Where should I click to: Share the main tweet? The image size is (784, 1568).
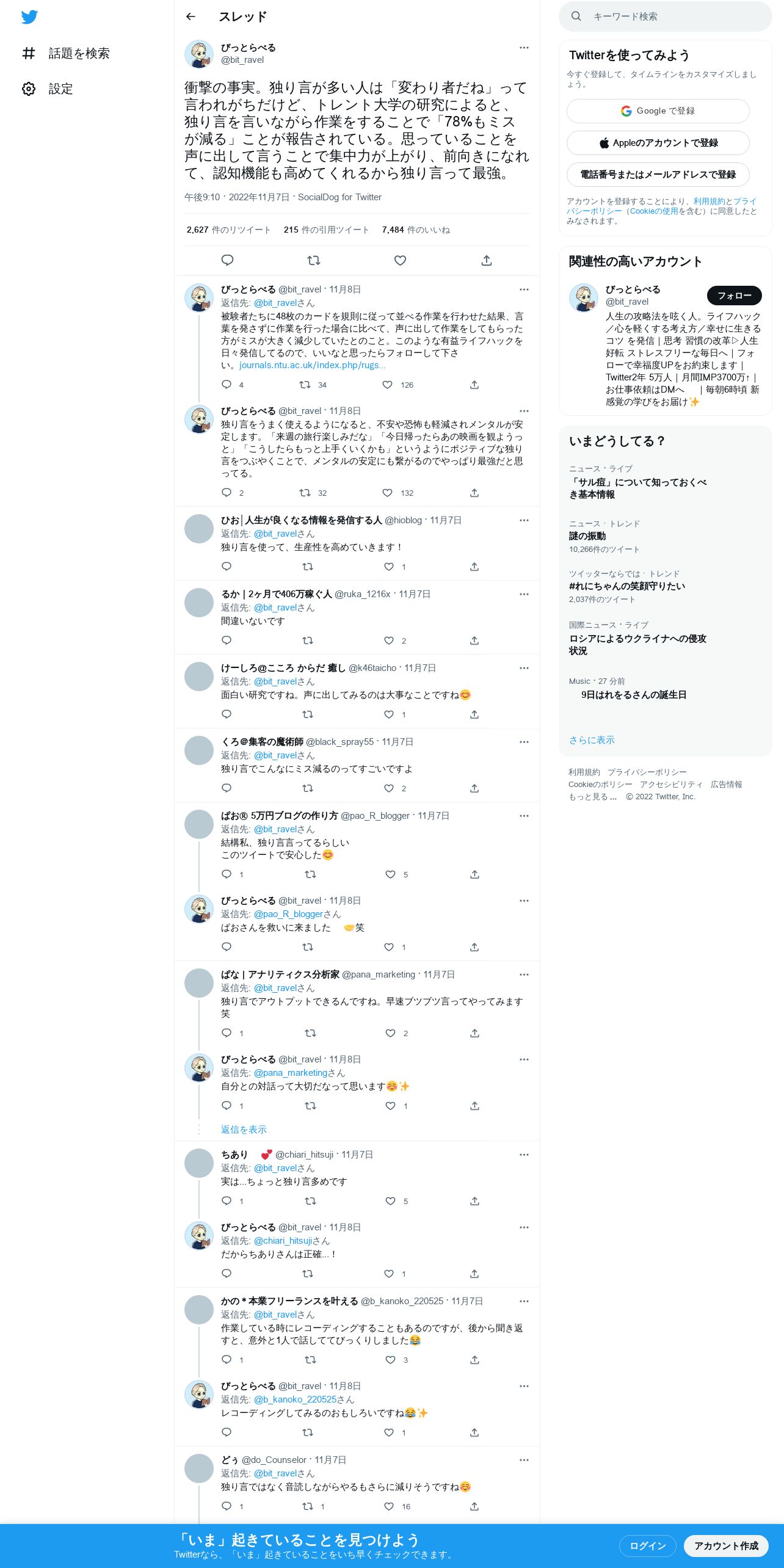pyautogui.click(x=487, y=260)
